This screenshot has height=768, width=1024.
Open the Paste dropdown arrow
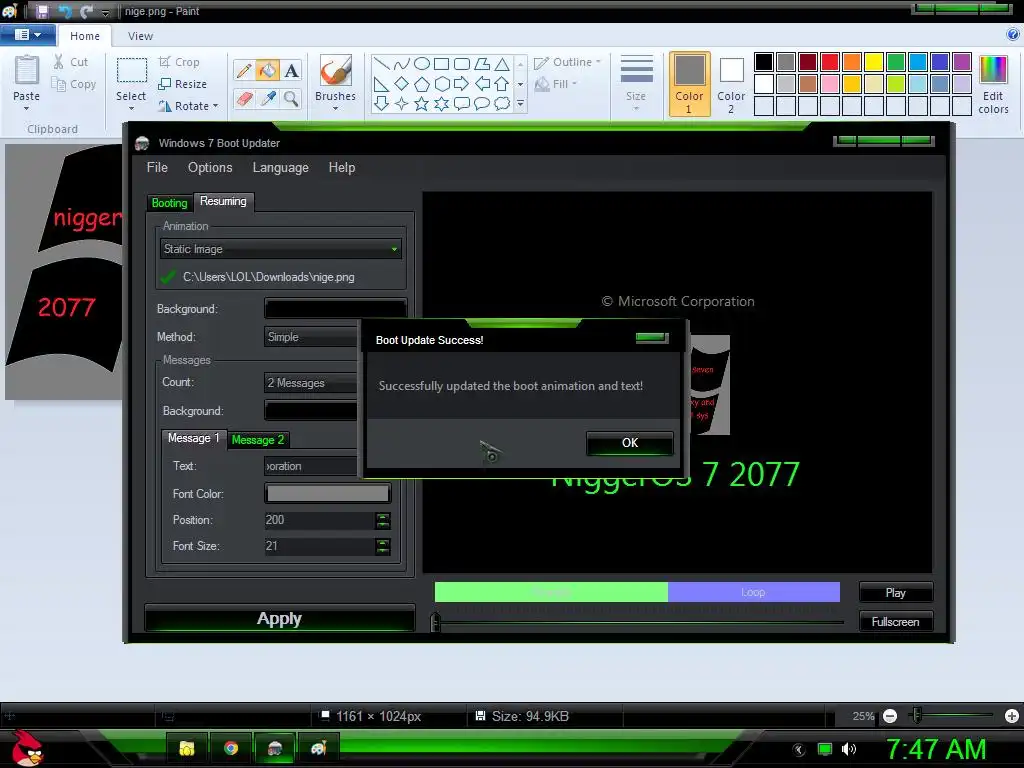(27, 108)
